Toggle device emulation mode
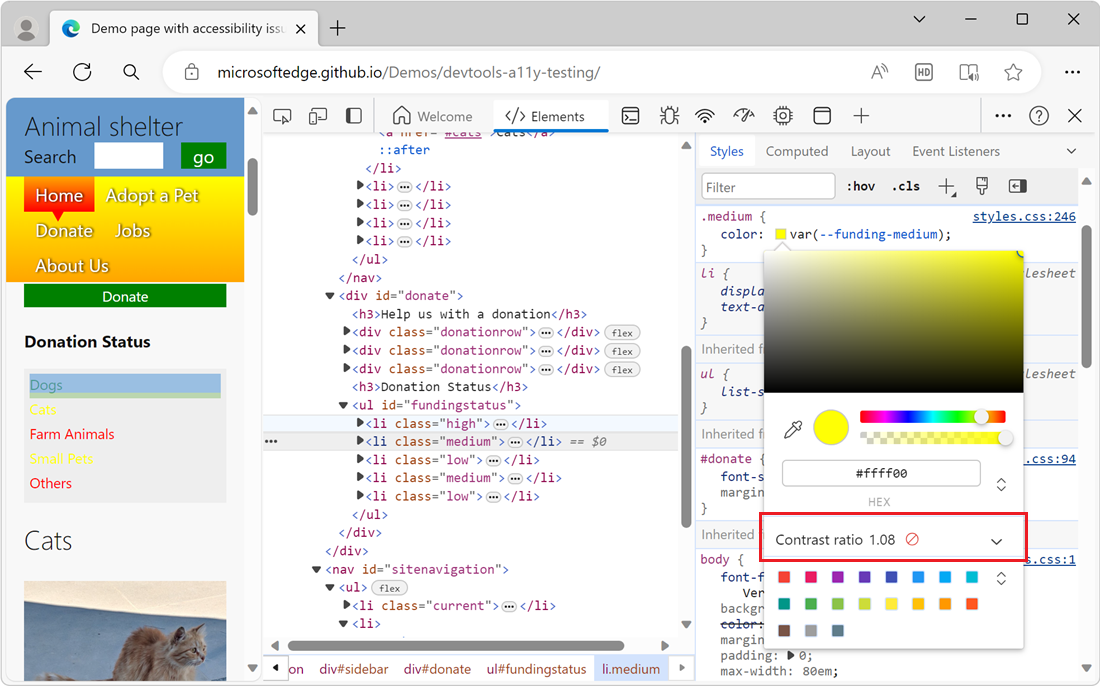Screen dimensions: 1100x686 click(x=318, y=115)
